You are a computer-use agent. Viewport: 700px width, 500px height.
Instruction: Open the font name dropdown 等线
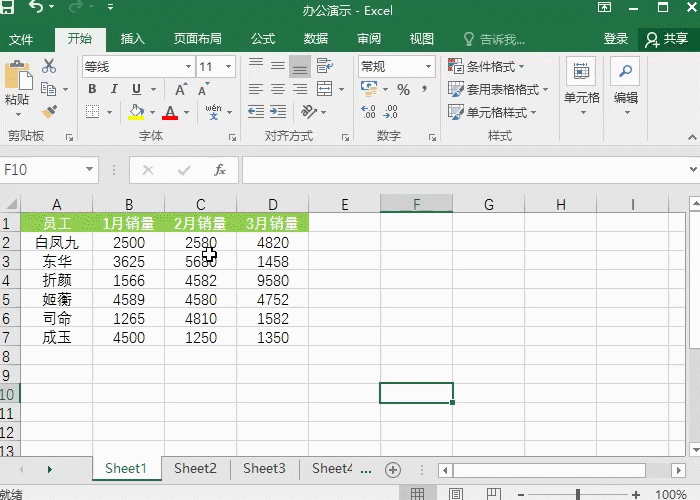pos(189,67)
